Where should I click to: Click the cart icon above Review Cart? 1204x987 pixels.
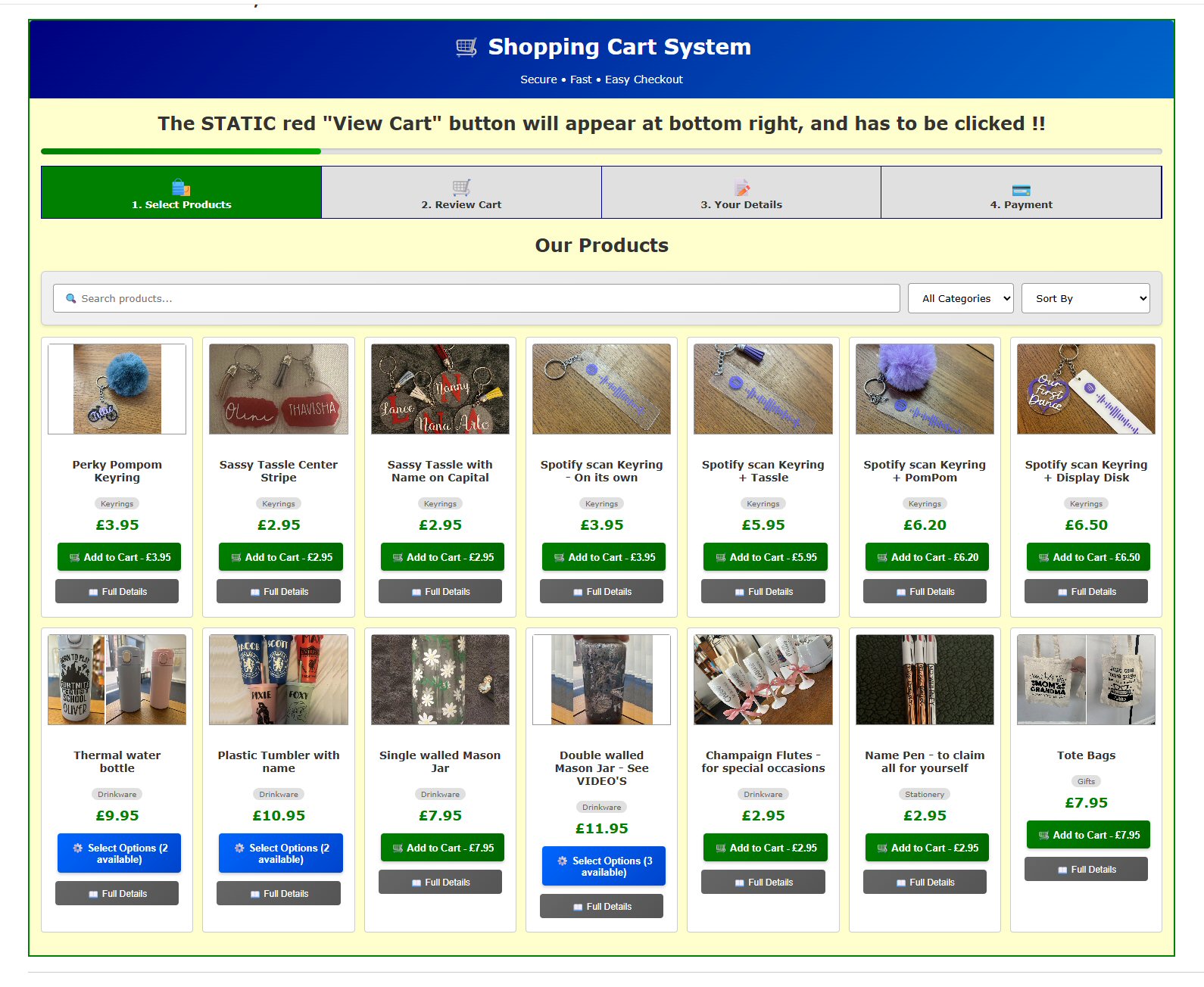click(461, 187)
